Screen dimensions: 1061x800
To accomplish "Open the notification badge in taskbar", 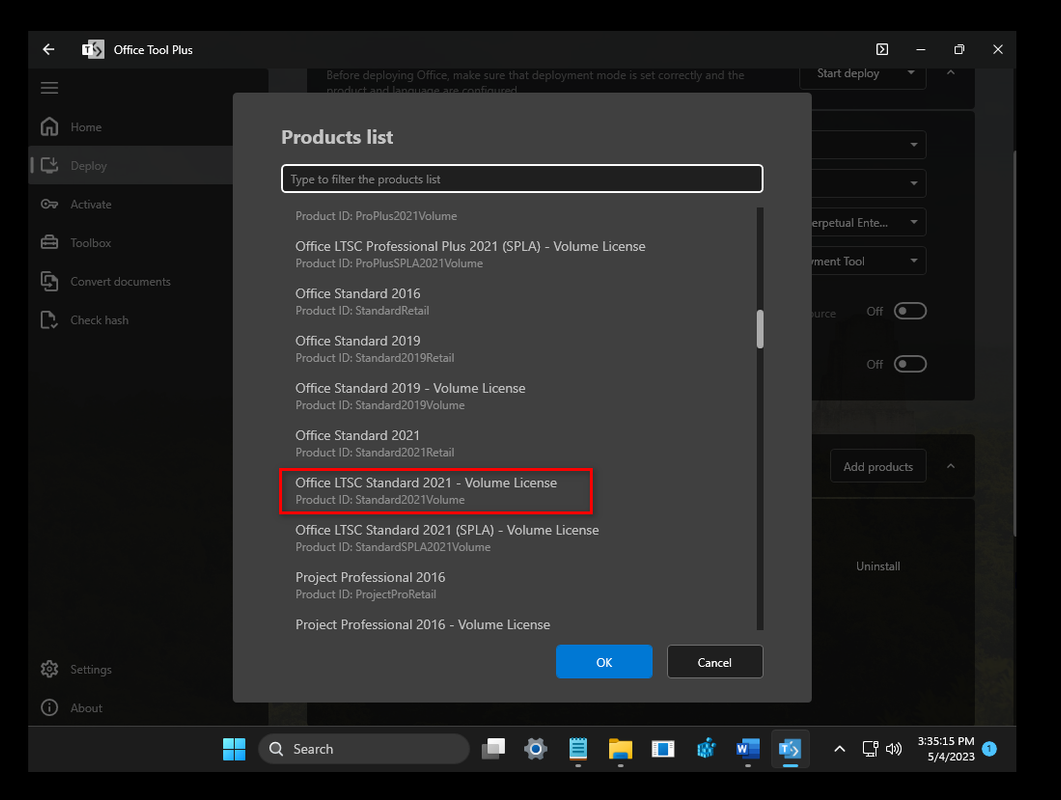I will [x=989, y=749].
